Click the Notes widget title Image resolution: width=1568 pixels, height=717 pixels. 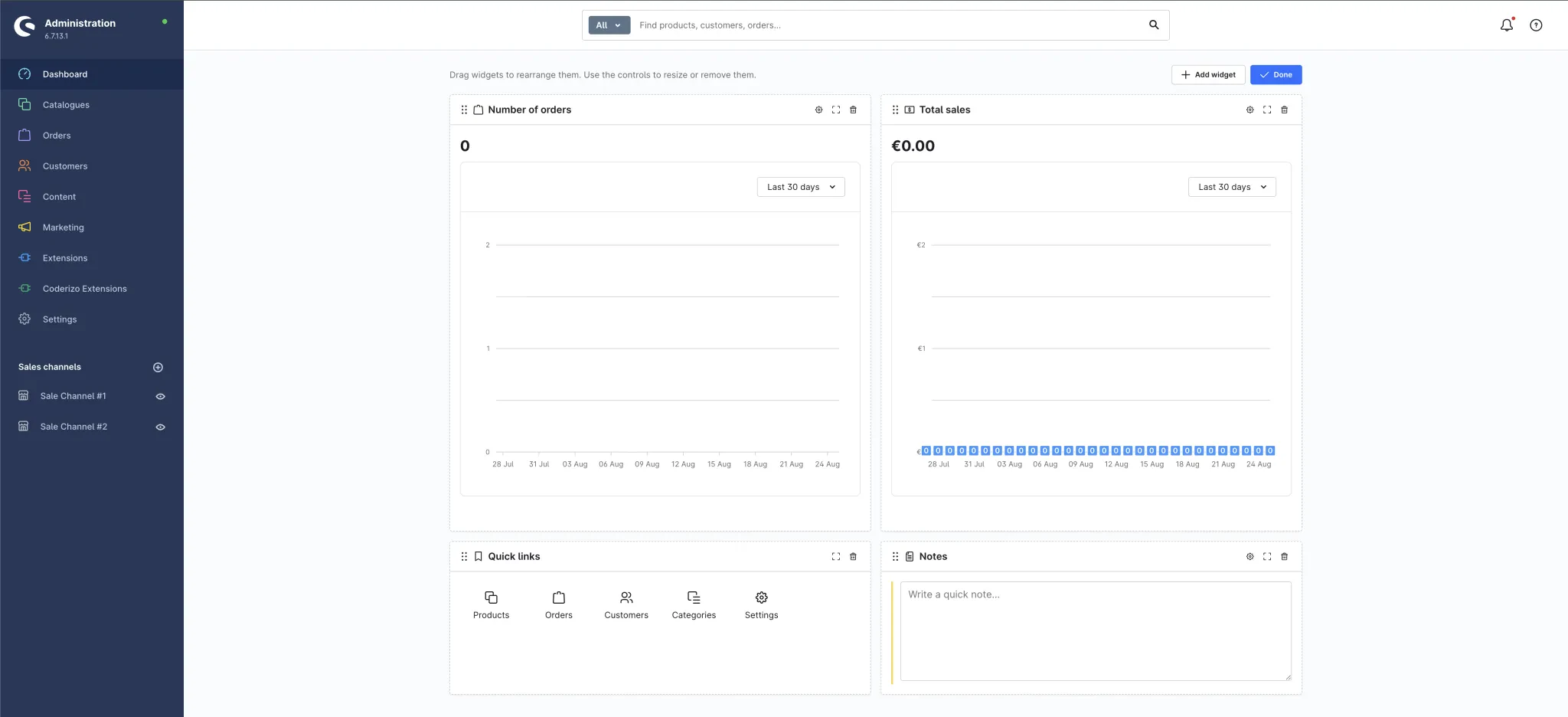[x=933, y=556]
